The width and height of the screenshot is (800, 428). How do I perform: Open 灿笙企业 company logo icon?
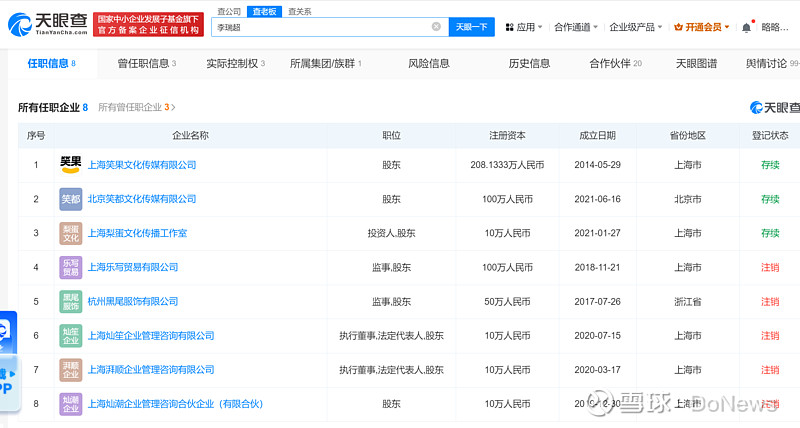[x=70, y=336]
